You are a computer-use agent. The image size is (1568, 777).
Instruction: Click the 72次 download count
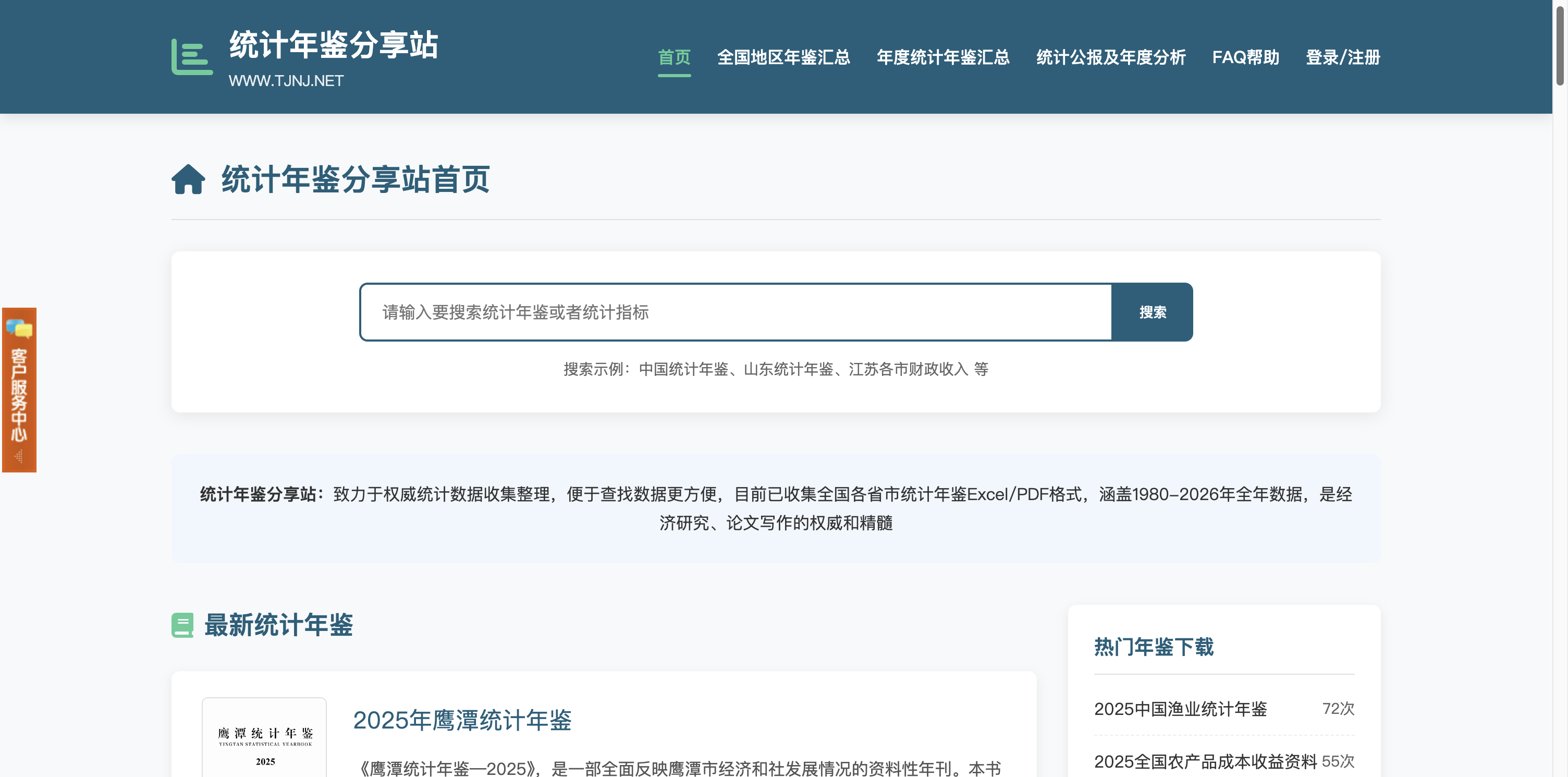pyautogui.click(x=1338, y=709)
